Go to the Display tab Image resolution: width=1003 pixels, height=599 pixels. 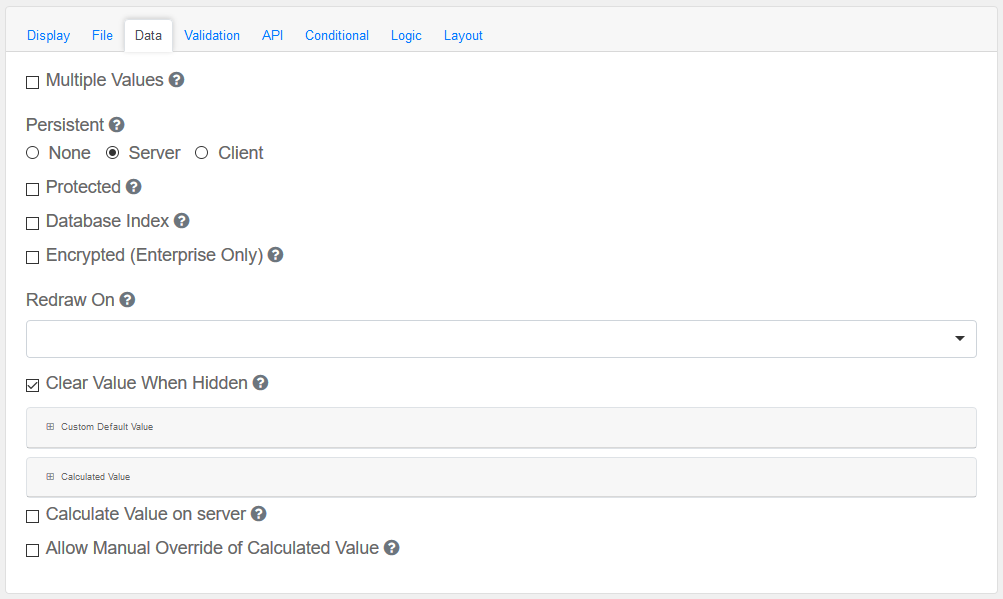(x=48, y=36)
